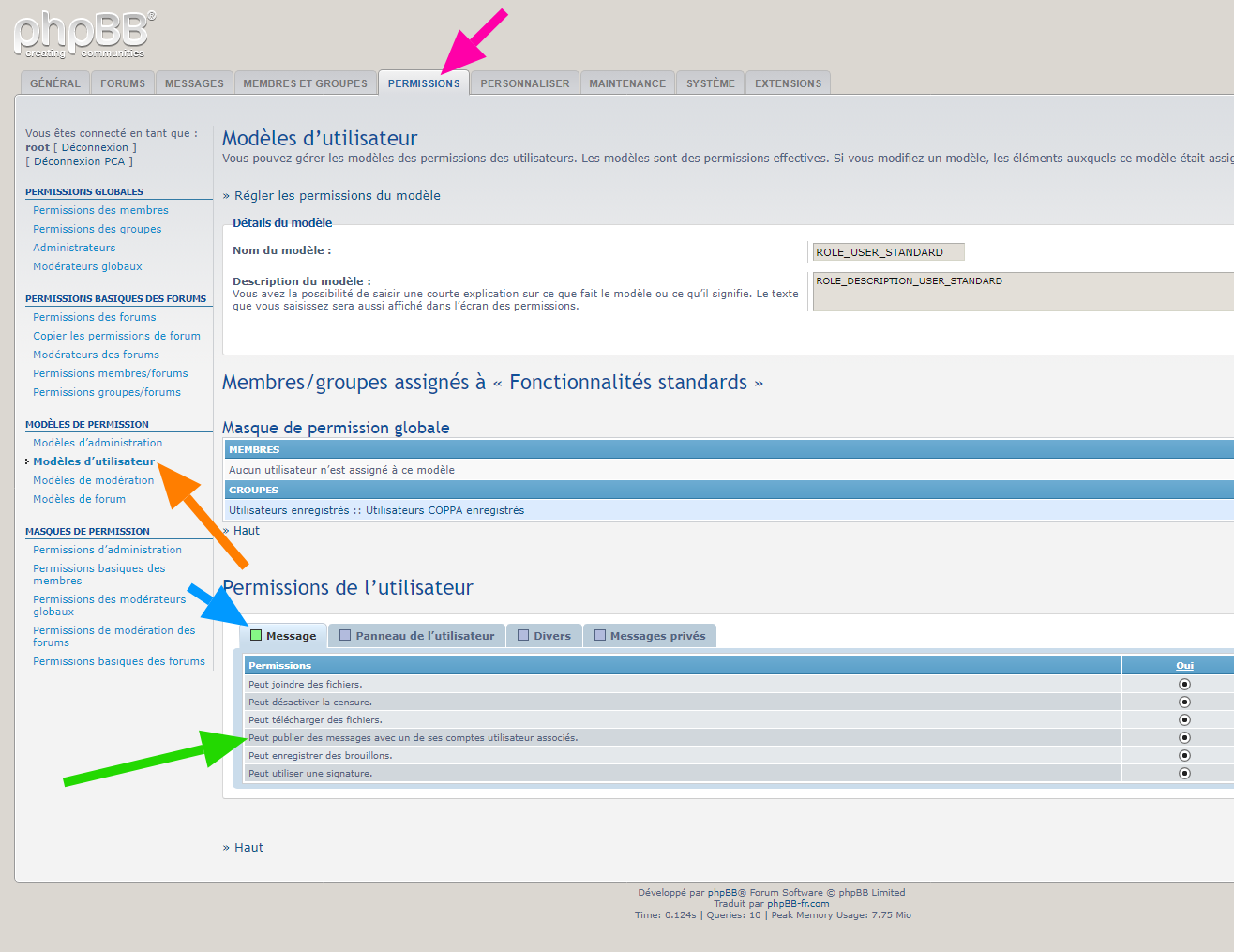The image size is (1234, 952).
Task: Click the phpBB logo
Action: pos(84,35)
